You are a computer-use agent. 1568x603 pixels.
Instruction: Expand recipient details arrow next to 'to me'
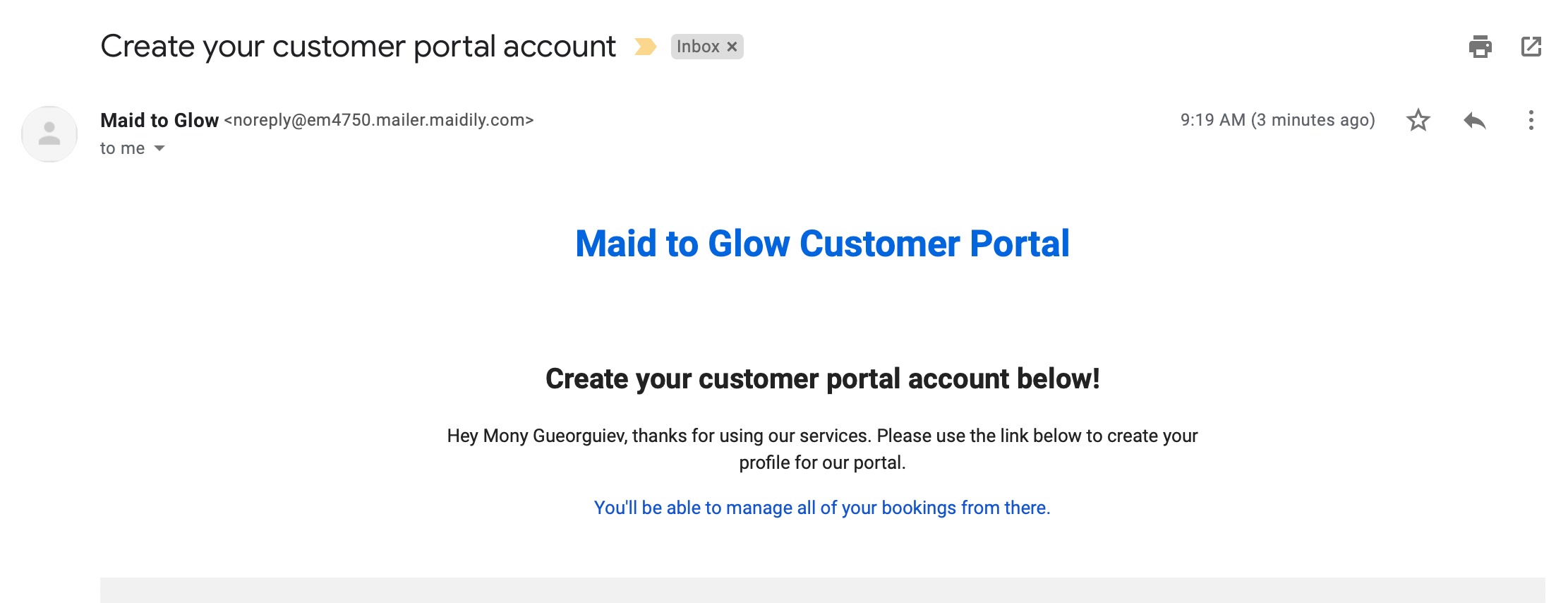159,148
